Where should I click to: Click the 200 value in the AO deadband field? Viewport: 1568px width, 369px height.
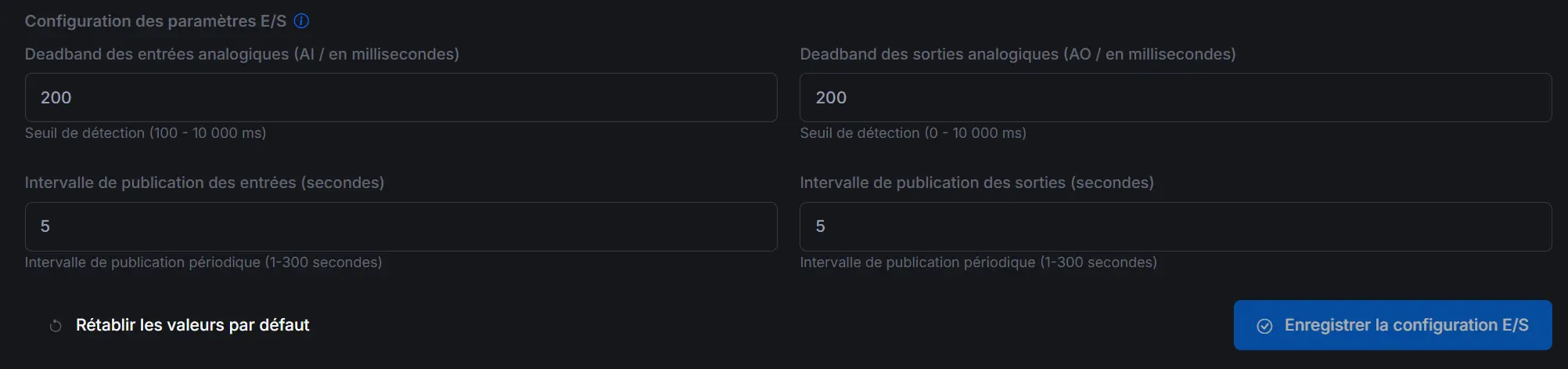tap(831, 98)
